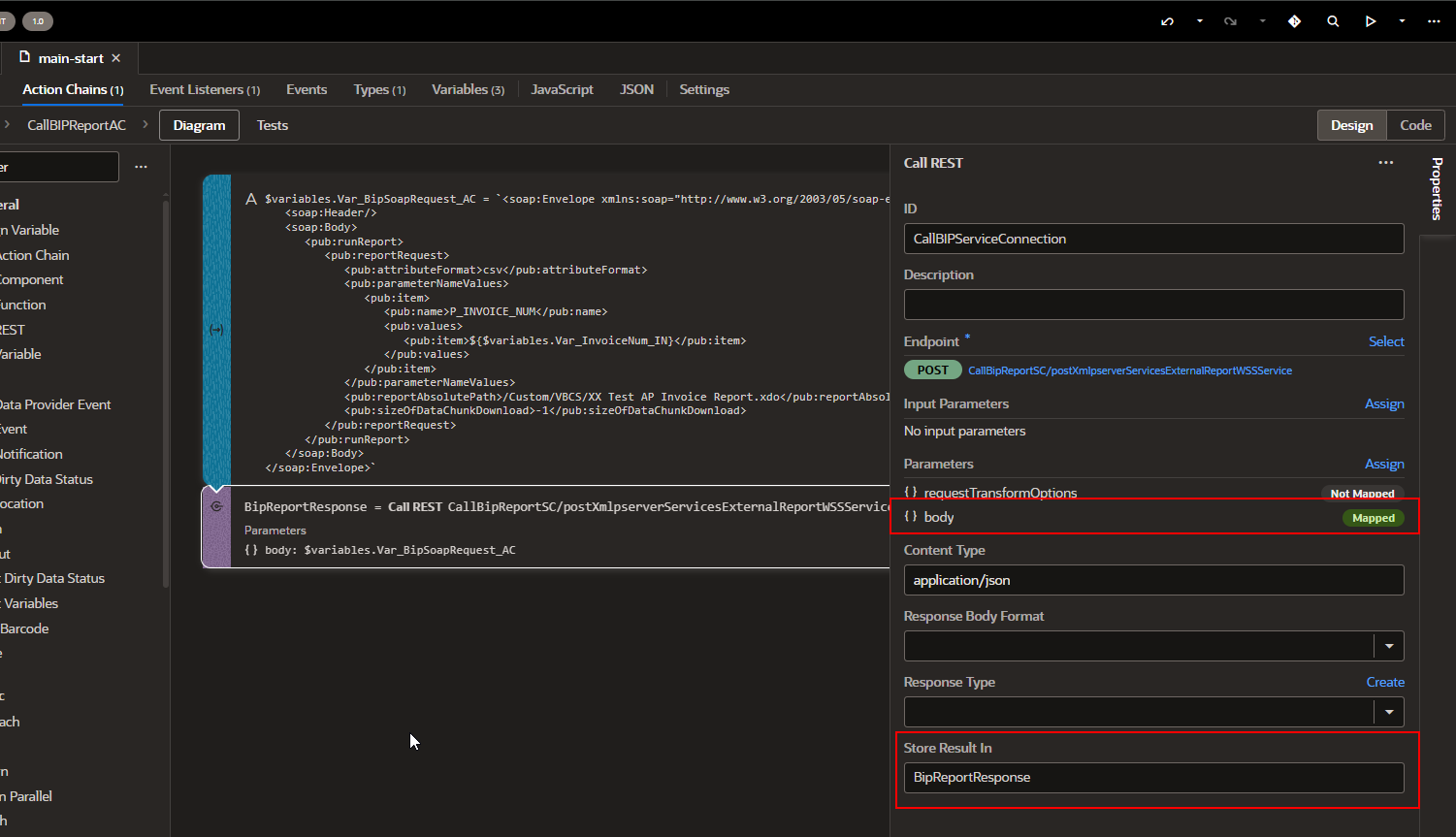This screenshot has width=1456, height=837.
Task: Click the Mapped badge for body
Action: [1374, 518]
